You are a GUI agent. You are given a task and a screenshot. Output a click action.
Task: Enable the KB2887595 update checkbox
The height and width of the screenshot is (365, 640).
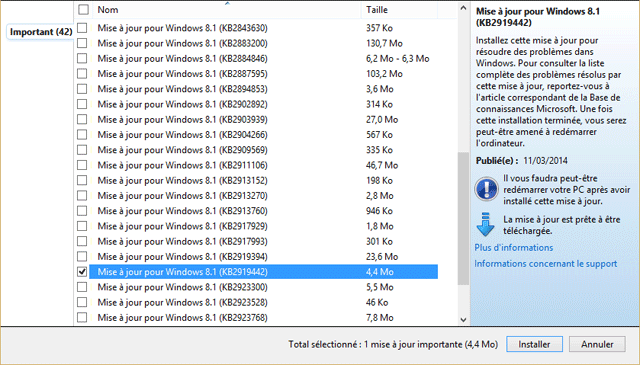82,73
